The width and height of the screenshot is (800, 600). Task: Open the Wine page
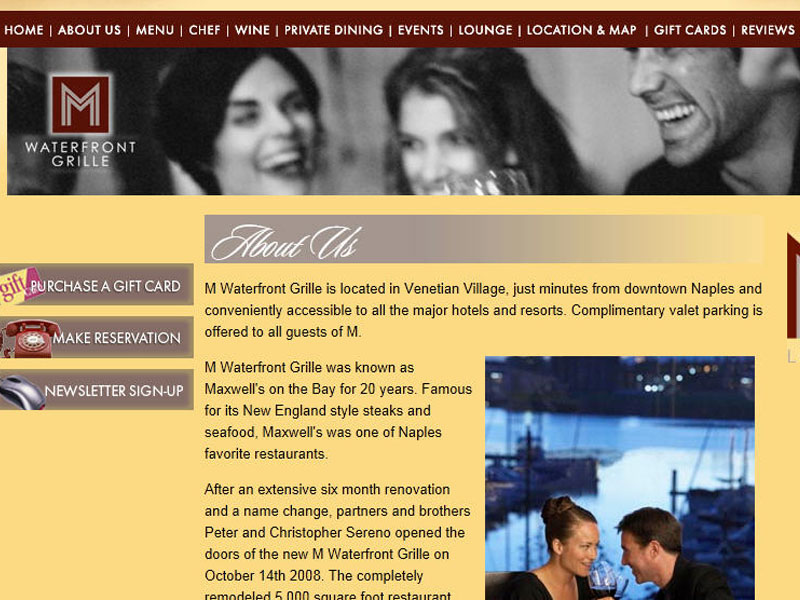click(252, 30)
